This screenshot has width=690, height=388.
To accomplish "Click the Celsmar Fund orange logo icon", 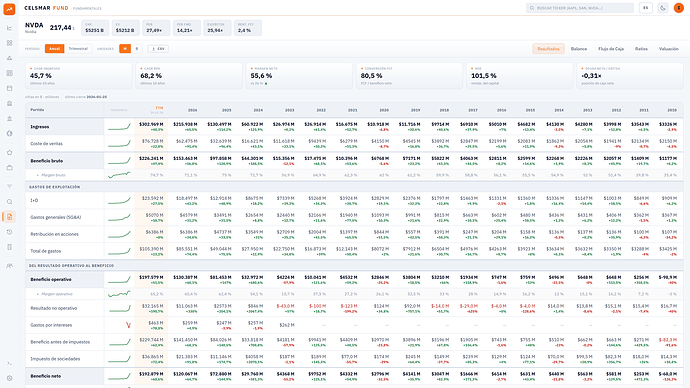I will [9, 9].
